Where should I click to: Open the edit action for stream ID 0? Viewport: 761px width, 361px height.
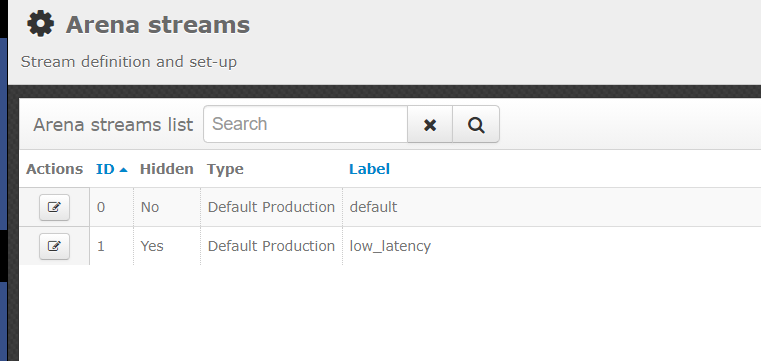(x=54, y=208)
